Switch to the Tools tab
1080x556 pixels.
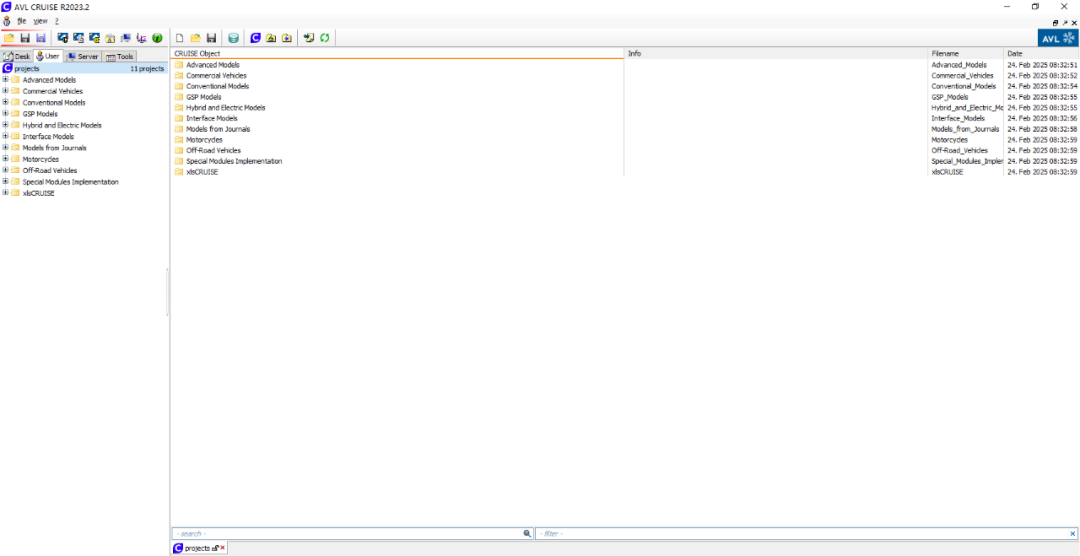(x=120, y=57)
